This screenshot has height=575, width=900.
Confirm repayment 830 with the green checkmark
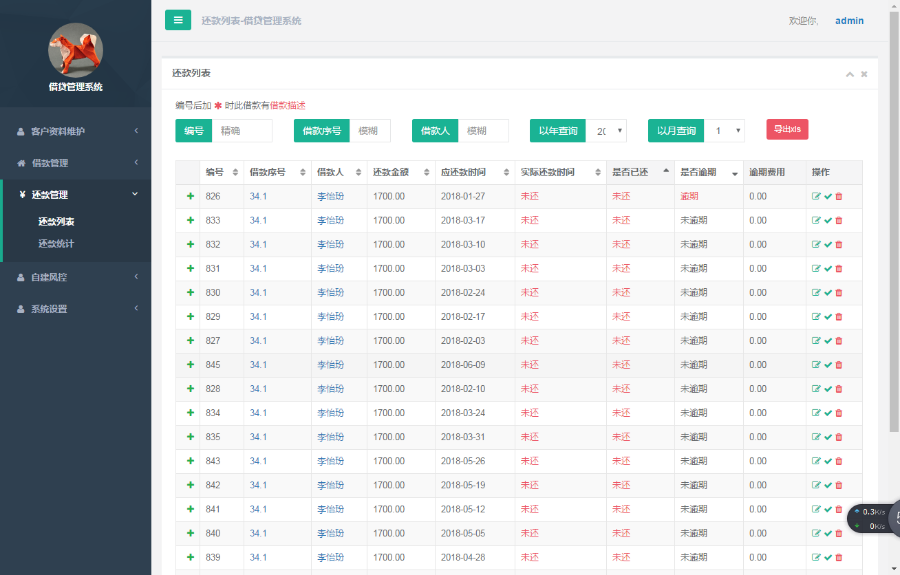coord(828,293)
